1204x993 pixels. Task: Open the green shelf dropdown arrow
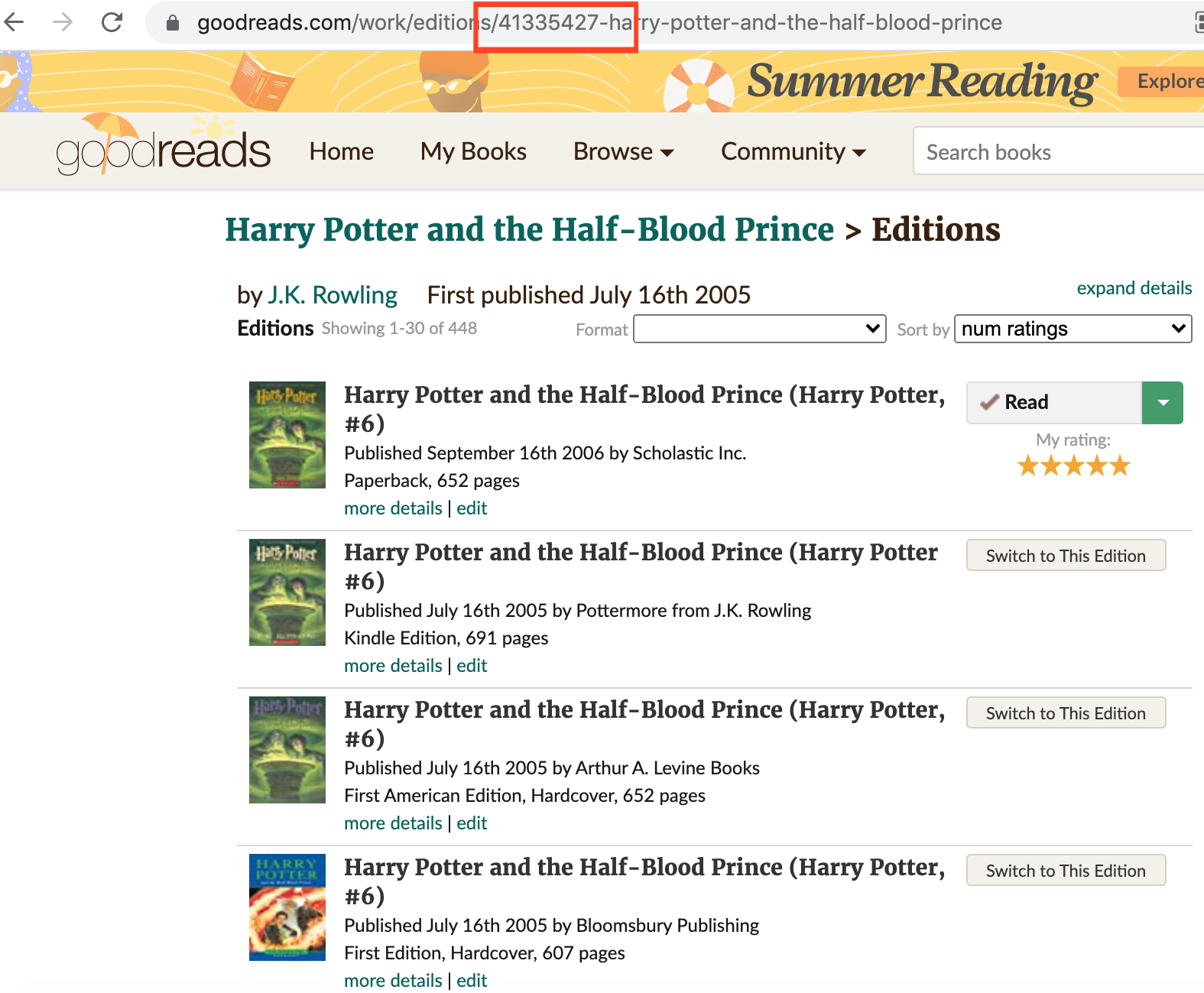tap(1163, 403)
